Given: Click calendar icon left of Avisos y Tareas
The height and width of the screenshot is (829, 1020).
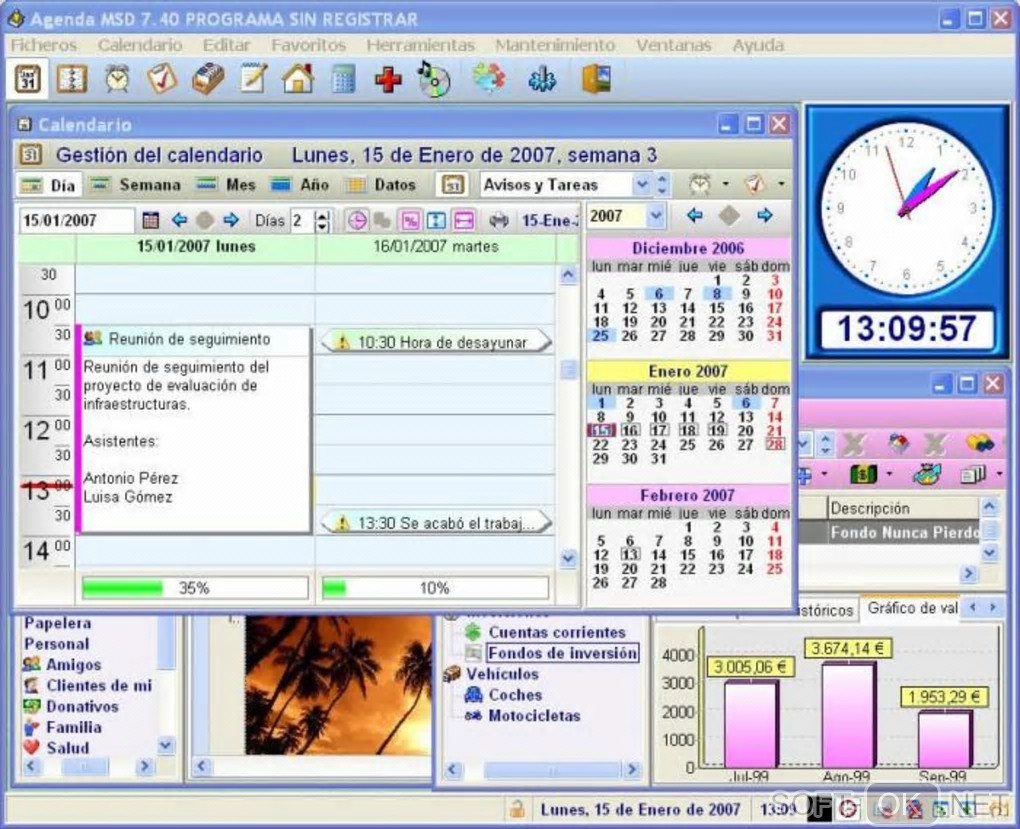Looking at the screenshot, I should 453,185.
